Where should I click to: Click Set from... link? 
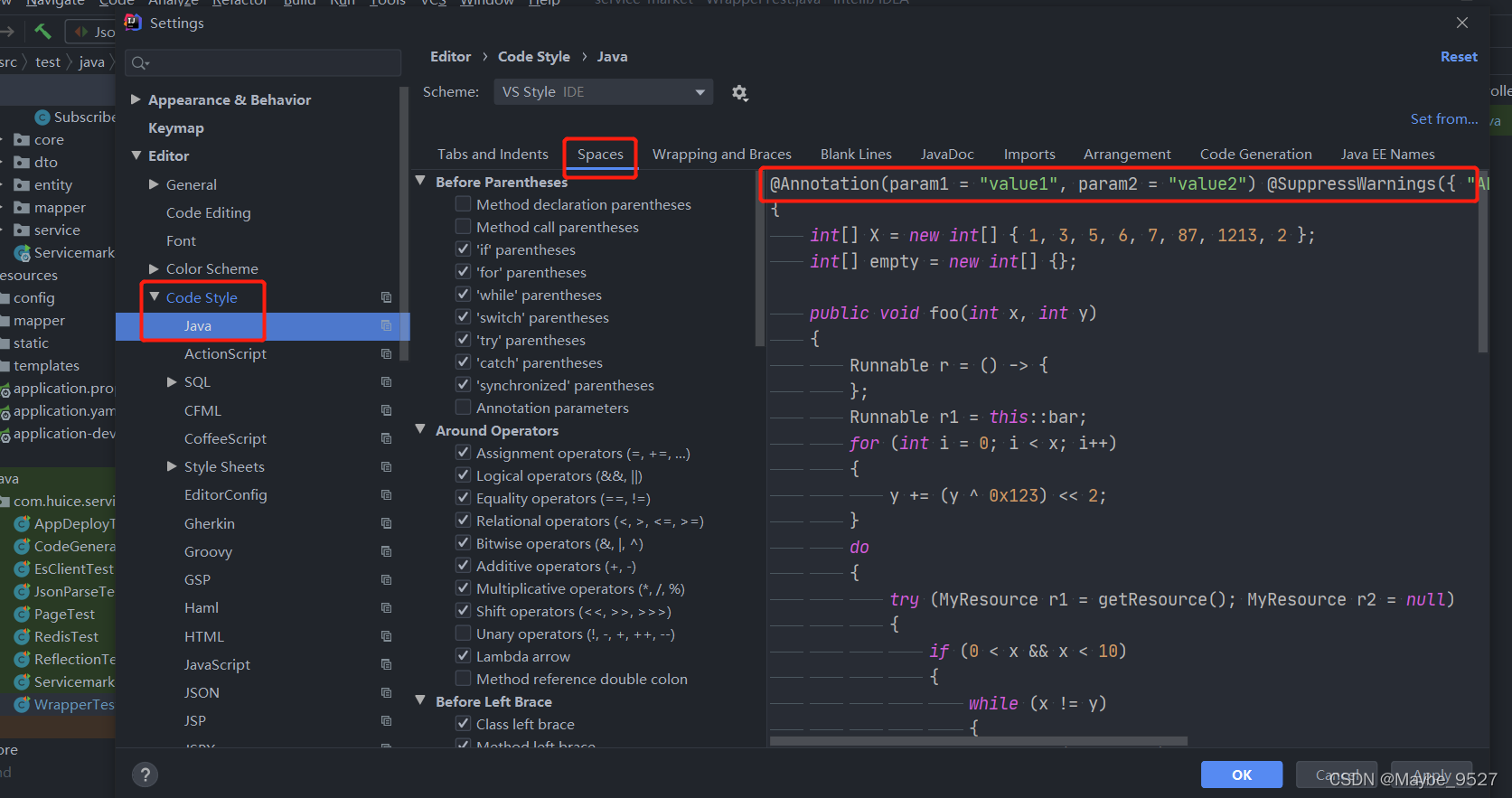click(1444, 119)
